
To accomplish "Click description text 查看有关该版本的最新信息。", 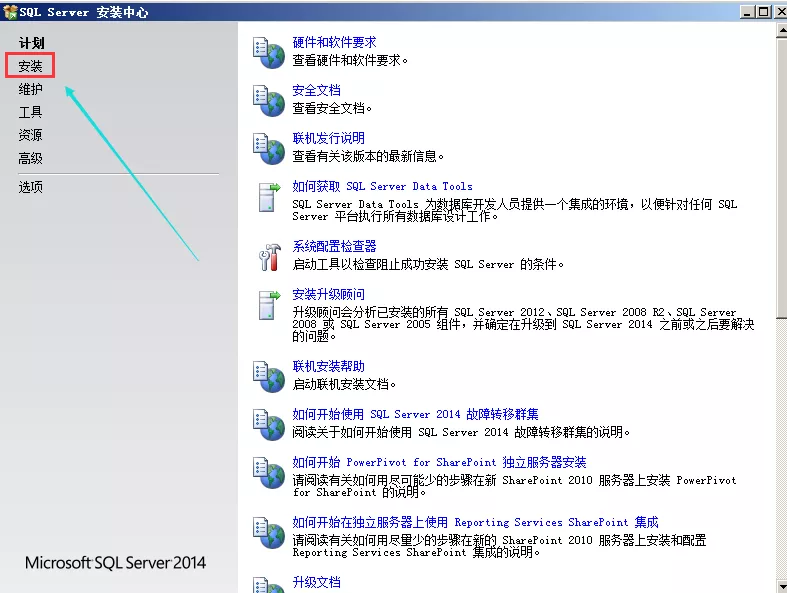I will click(x=368, y=156).
